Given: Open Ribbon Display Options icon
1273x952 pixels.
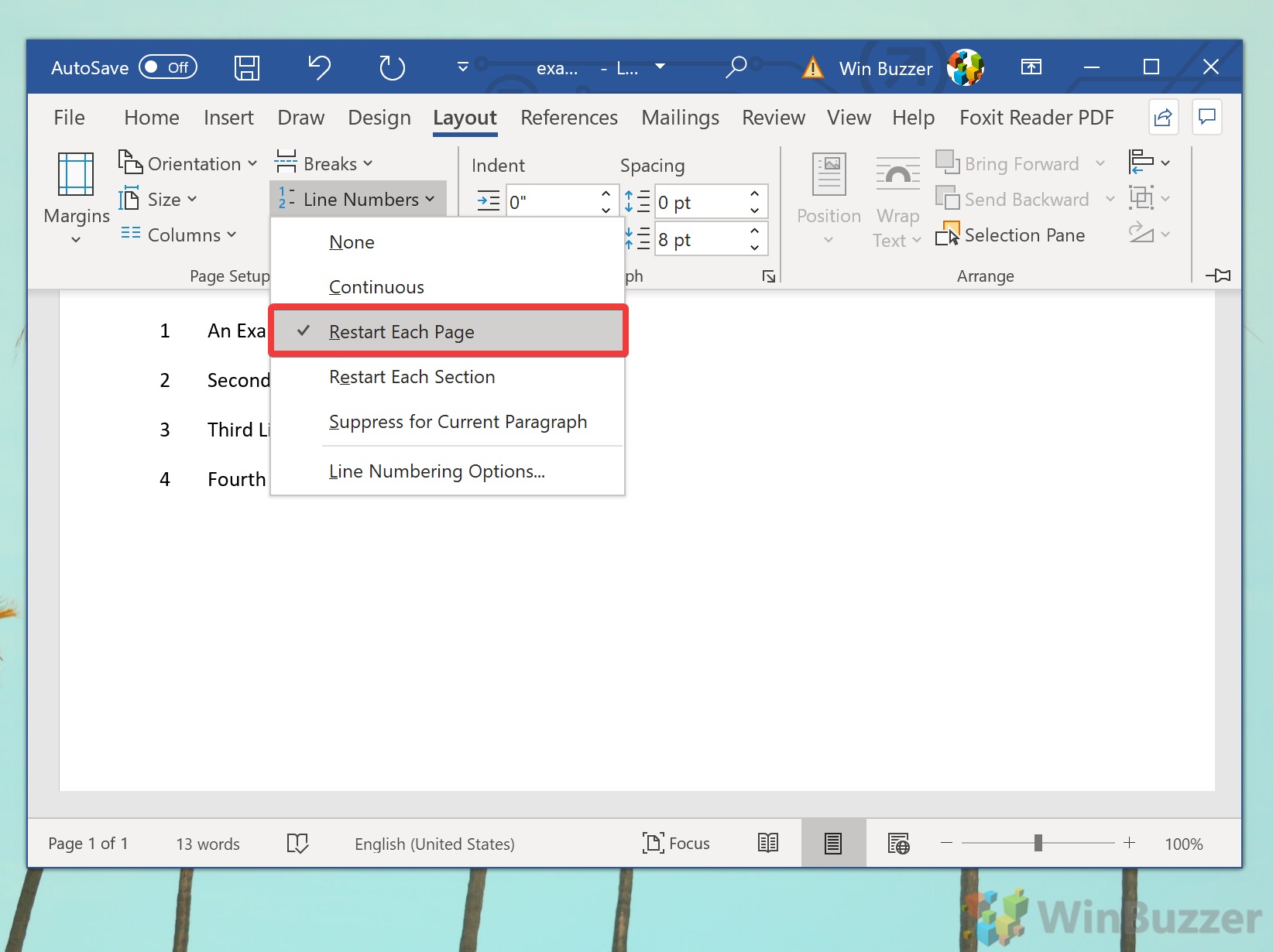Looking at the screenshot, I should [x=1031, y=67].
